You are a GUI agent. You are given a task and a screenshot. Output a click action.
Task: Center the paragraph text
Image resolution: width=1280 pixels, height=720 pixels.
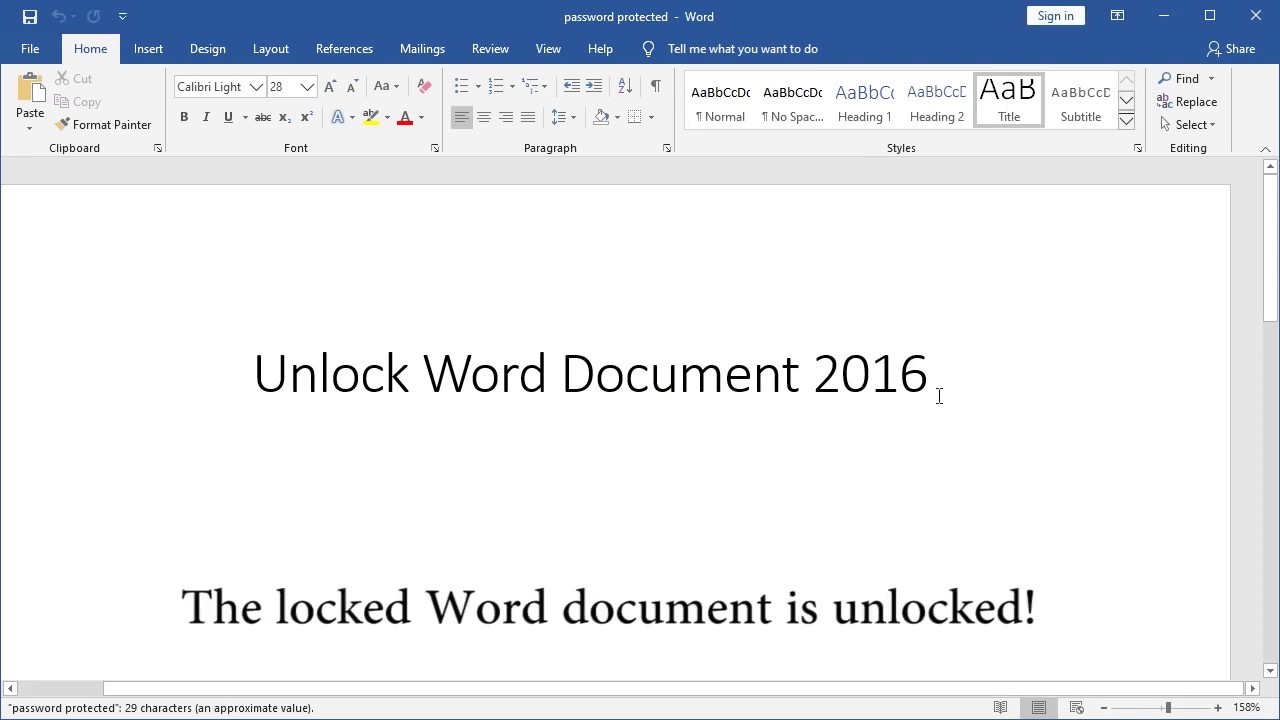pyautogui.click(x=484, y=118)
